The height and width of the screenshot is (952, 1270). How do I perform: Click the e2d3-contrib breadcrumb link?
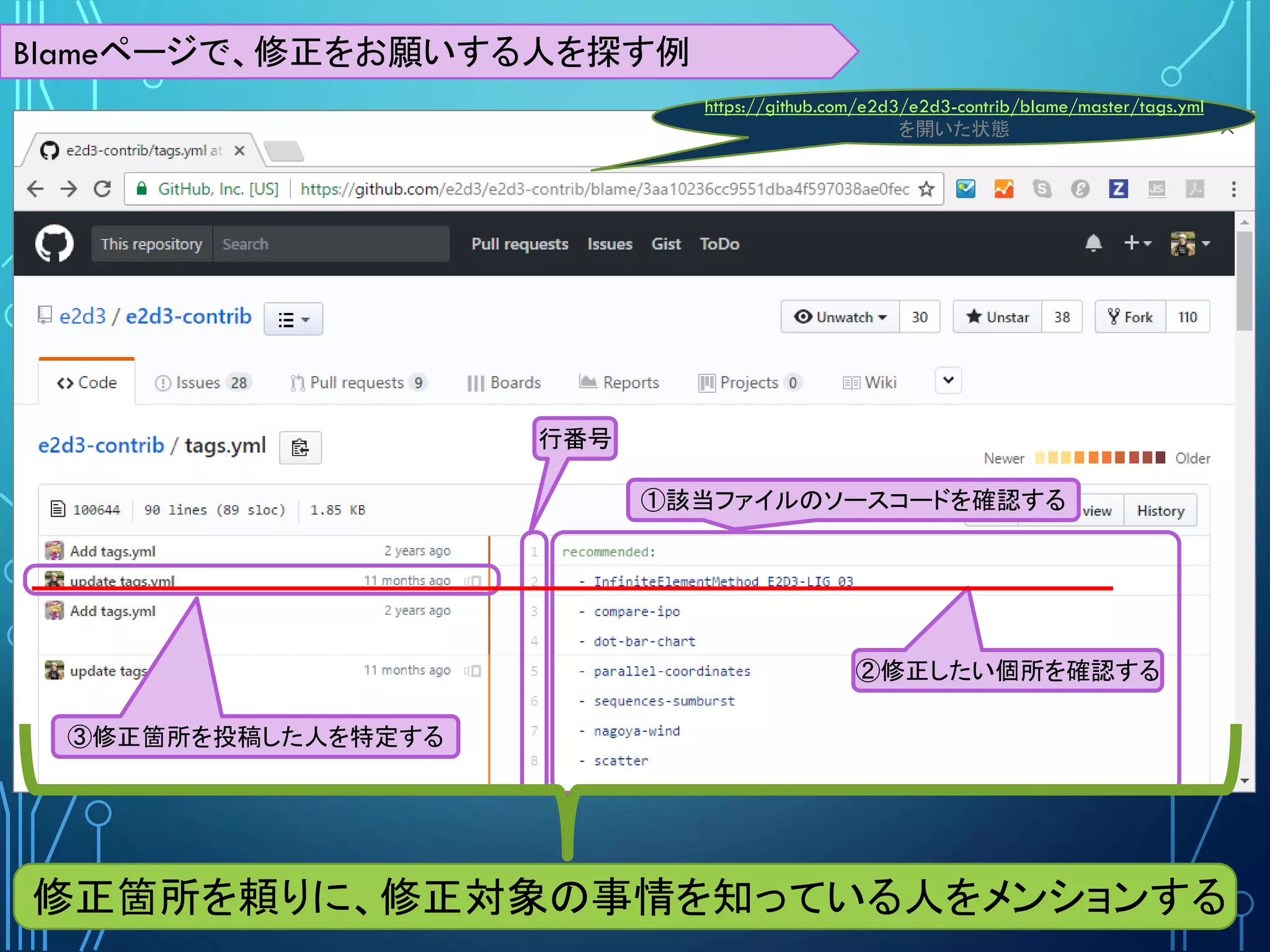101,446
